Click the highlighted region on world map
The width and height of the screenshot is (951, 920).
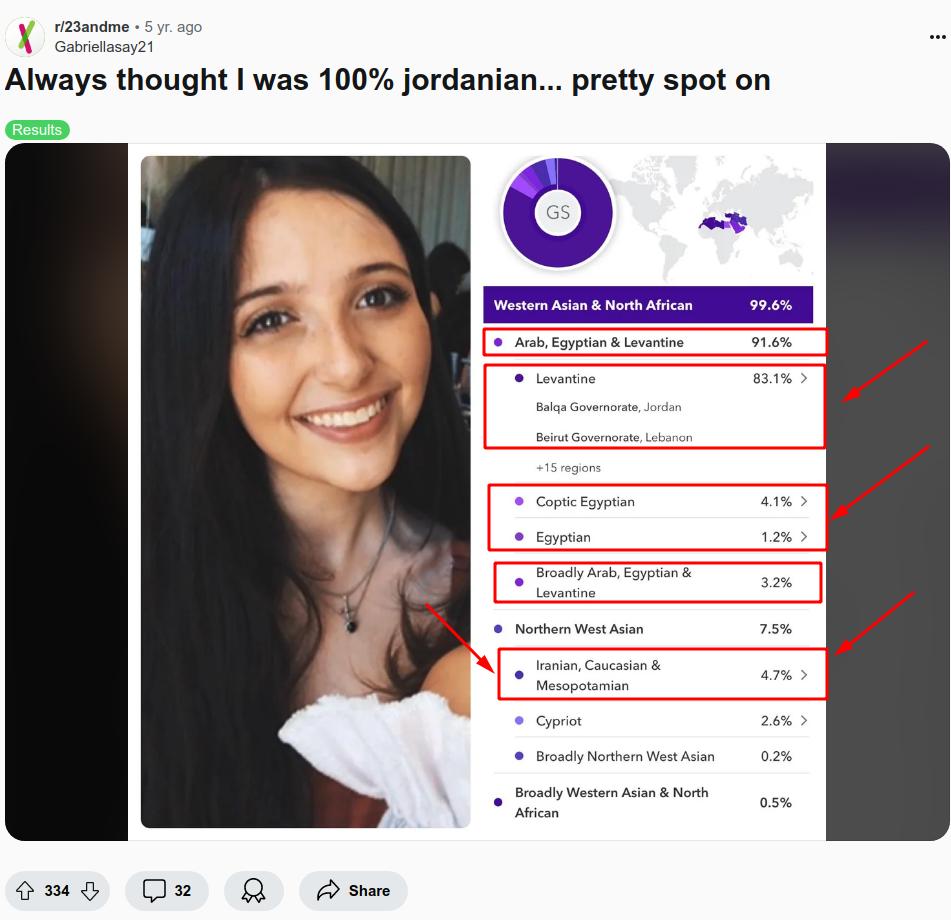pyautogui.click(x=727, y=223)
